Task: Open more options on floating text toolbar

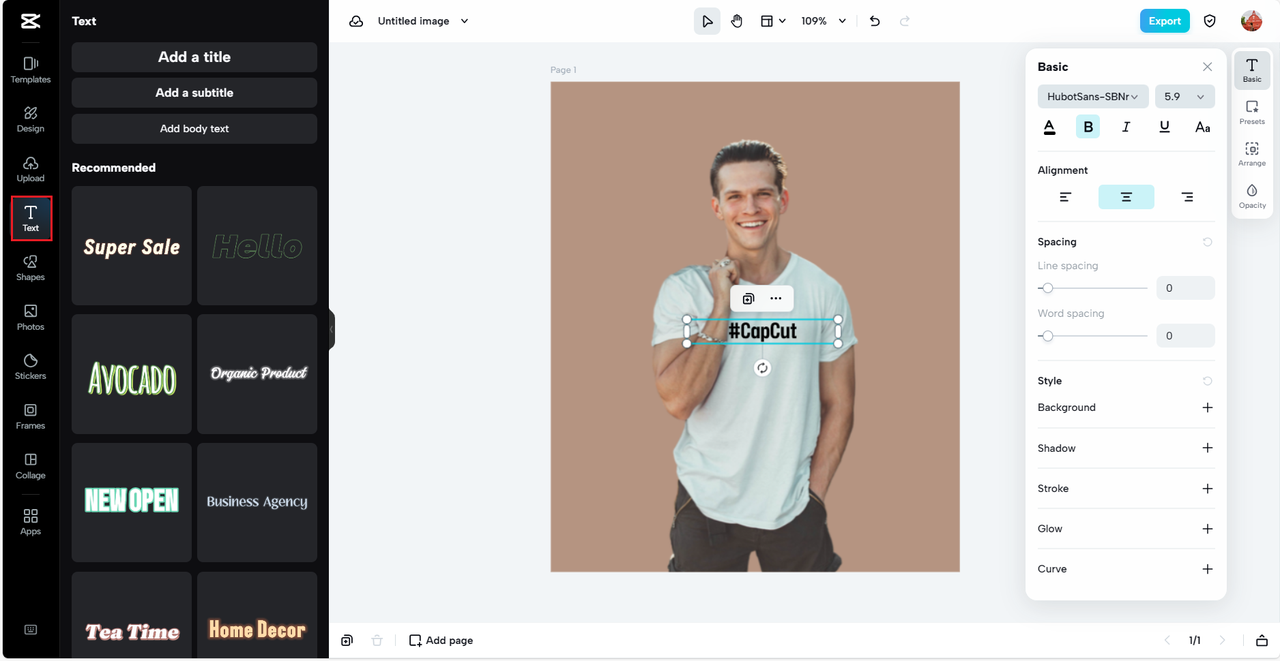Action: click(776, 298)
